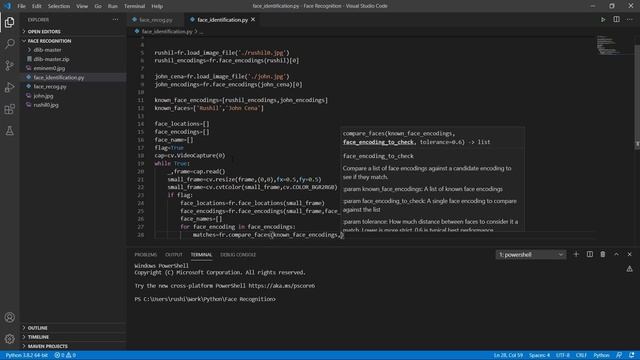Click the VS Code logo icon

7,6
